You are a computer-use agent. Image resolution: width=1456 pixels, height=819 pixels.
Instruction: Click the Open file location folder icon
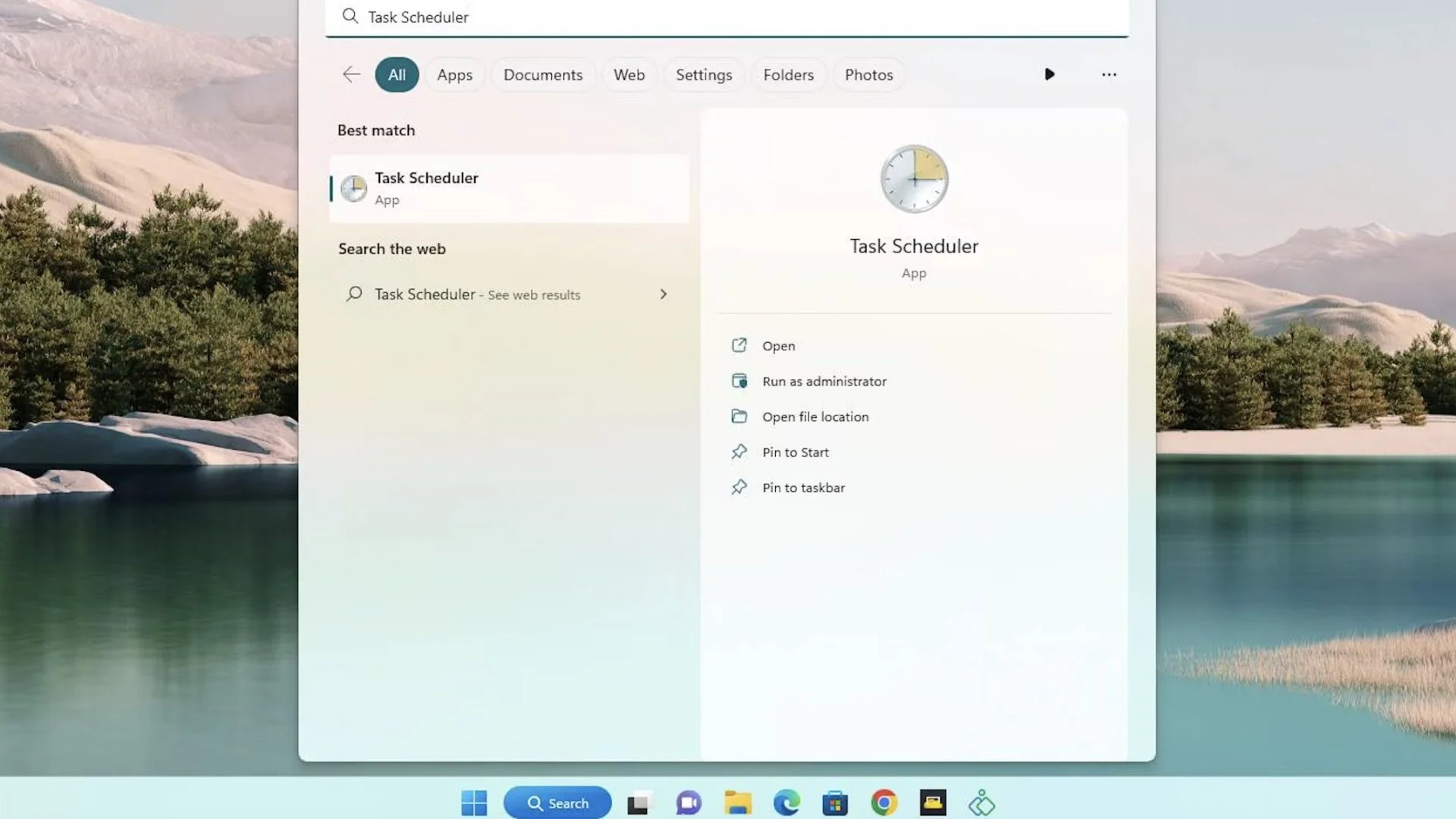click(x=739, y=416)
